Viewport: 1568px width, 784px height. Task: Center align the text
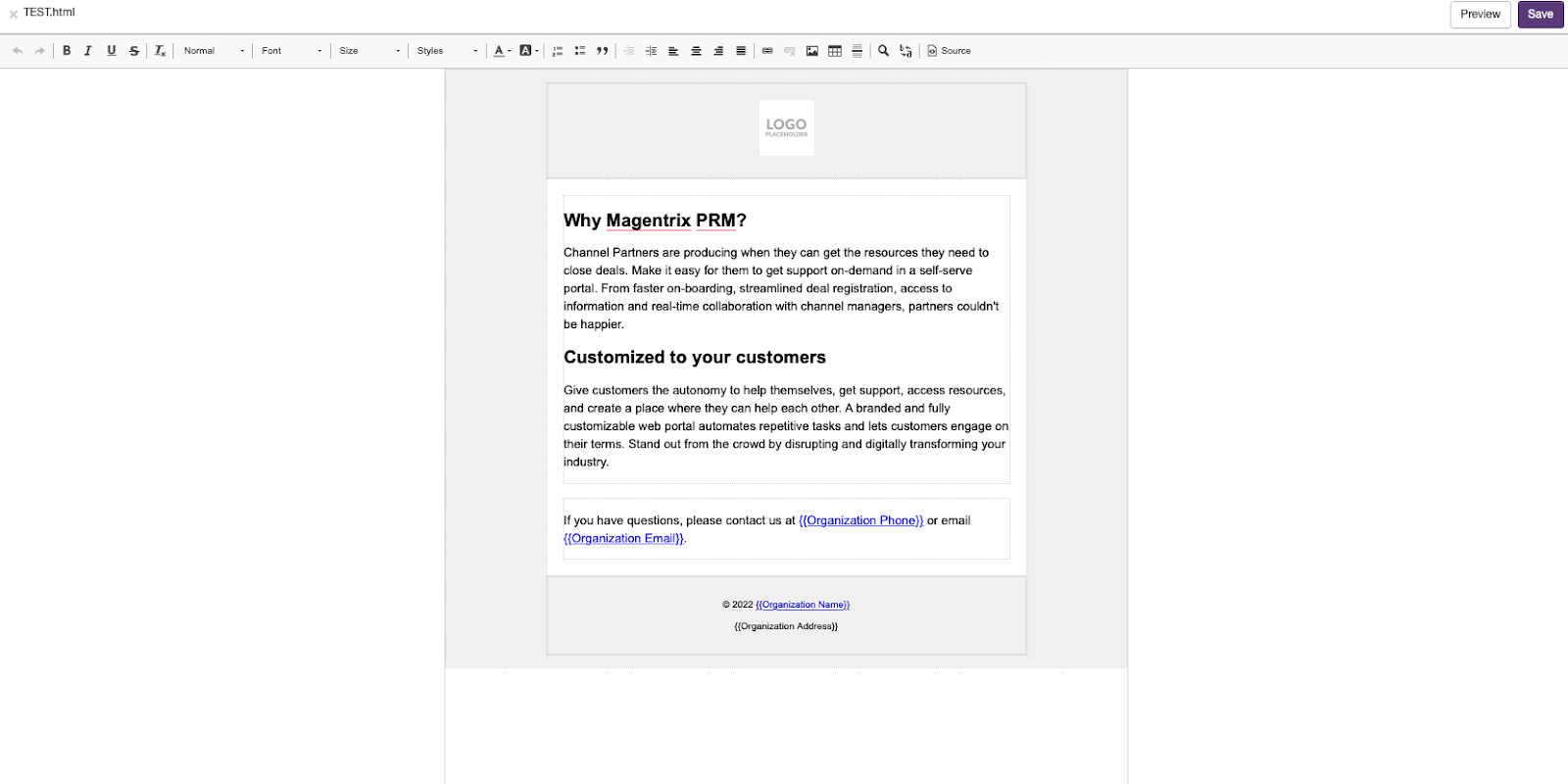point(696,51)
